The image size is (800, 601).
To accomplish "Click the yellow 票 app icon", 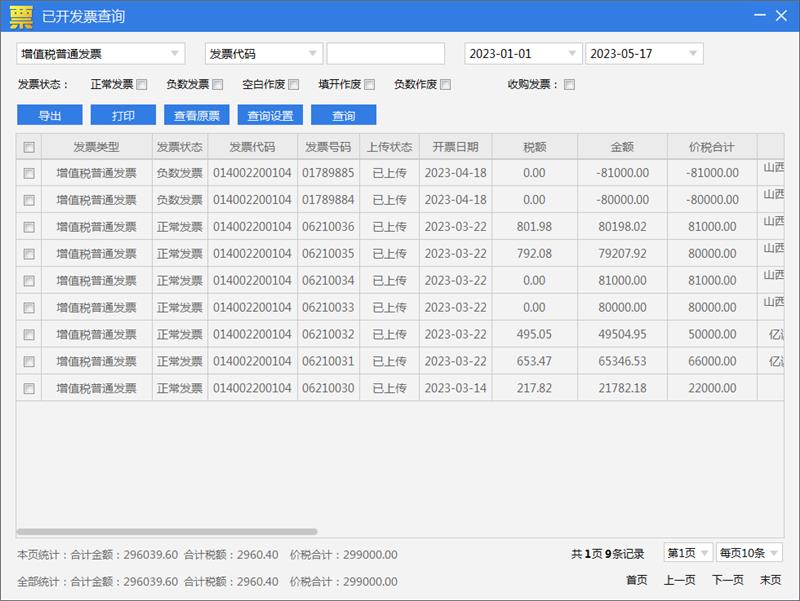I will 20,17.
